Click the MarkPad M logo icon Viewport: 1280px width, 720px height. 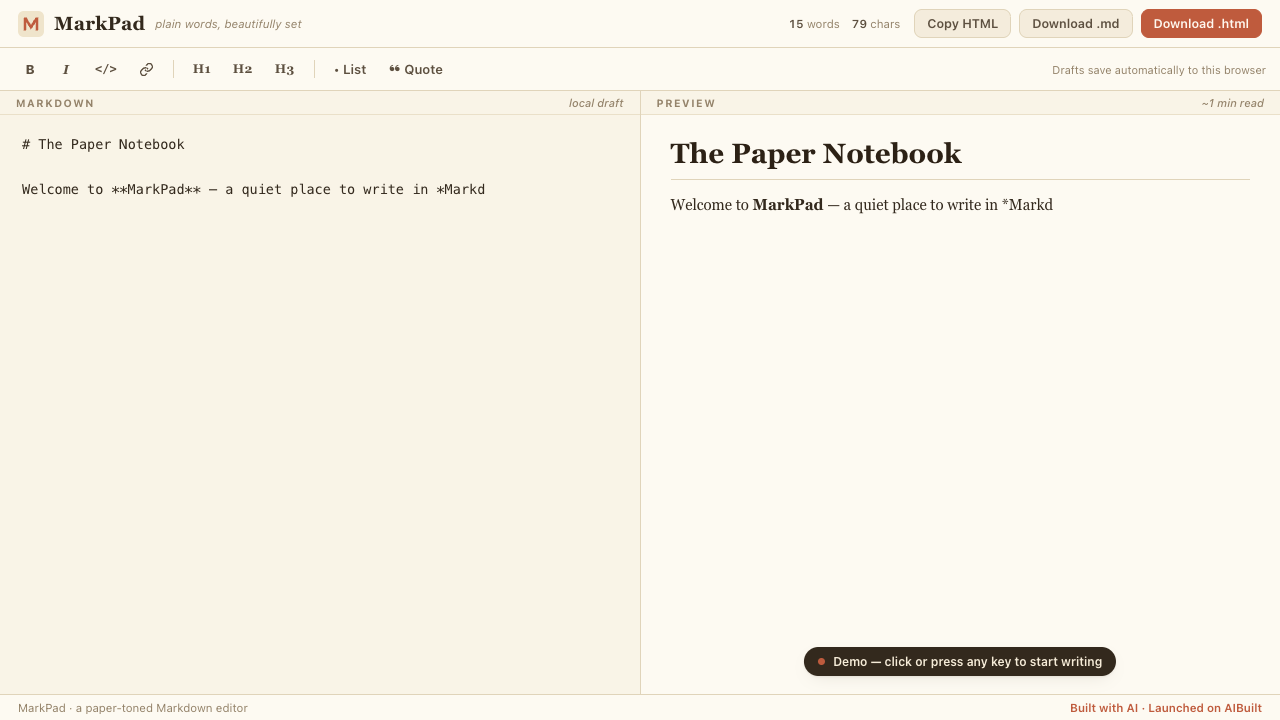(31, 24)
